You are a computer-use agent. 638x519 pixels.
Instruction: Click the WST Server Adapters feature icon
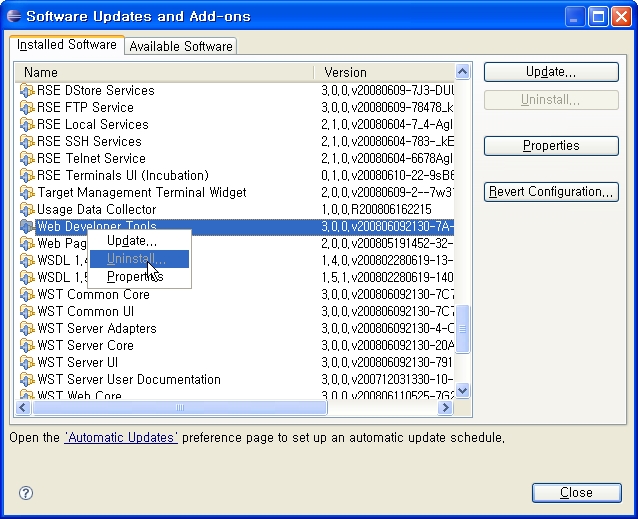click(x=27, y=329)
